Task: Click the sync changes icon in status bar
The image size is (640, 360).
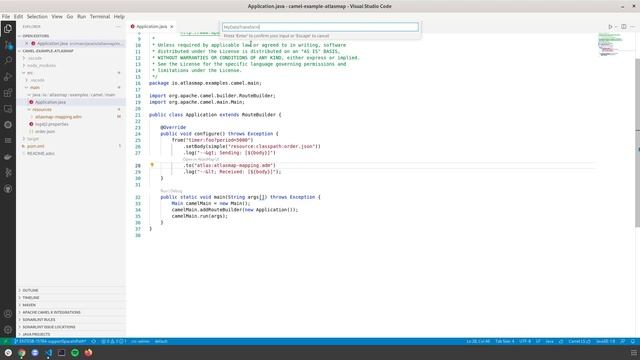Action: click(x=93, y=341)
